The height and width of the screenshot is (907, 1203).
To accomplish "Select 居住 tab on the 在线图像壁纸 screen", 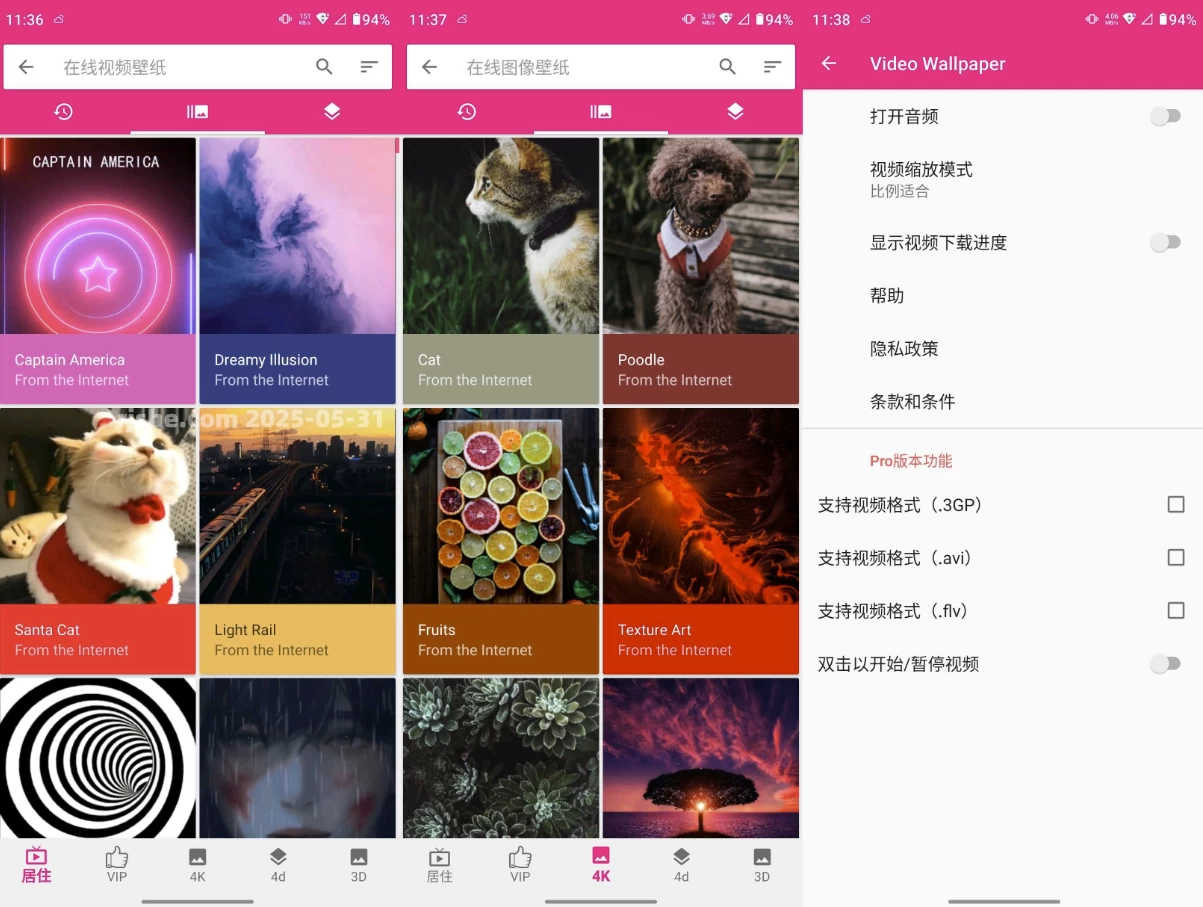I will click(439, 865).
